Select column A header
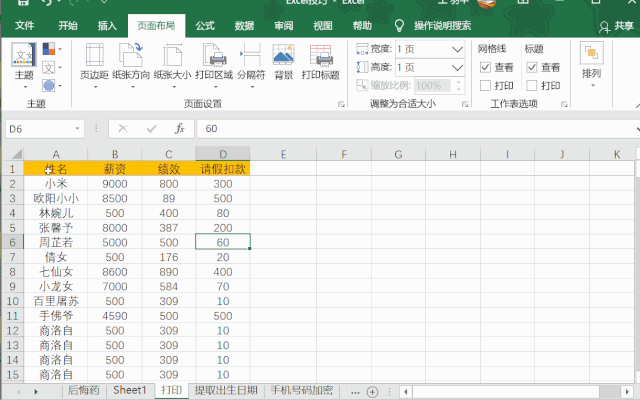 [56, 154]
